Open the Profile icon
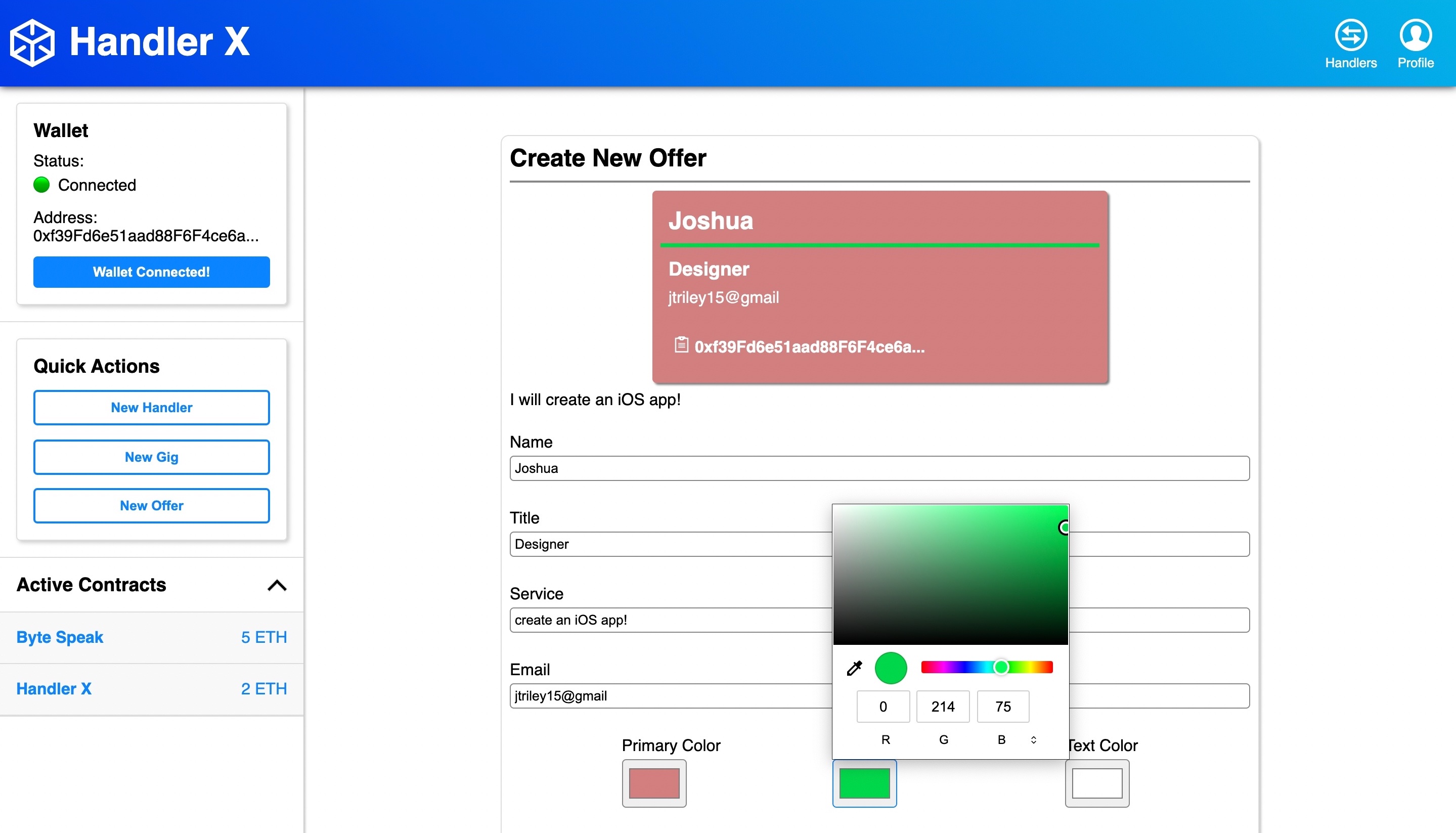This screenshot has width=1456, height=833. (1416, 35)
